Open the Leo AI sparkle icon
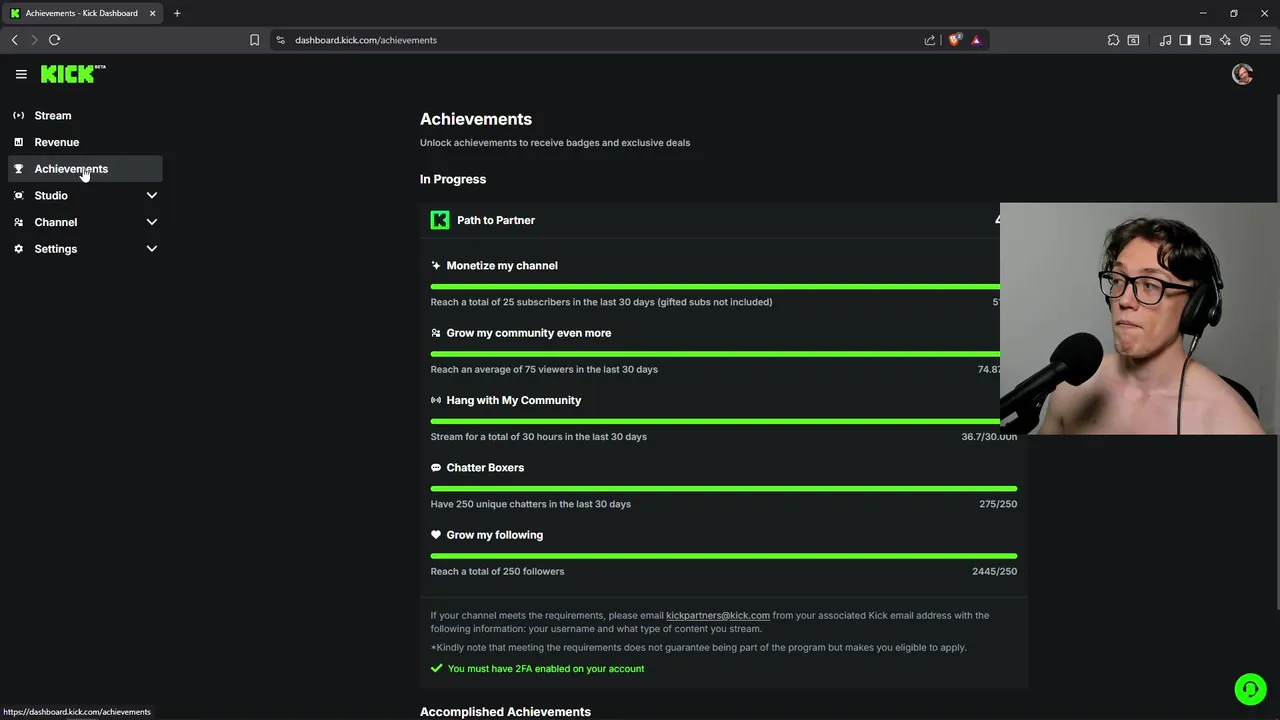This screenshot has height=720, width=1280. 1225,40
